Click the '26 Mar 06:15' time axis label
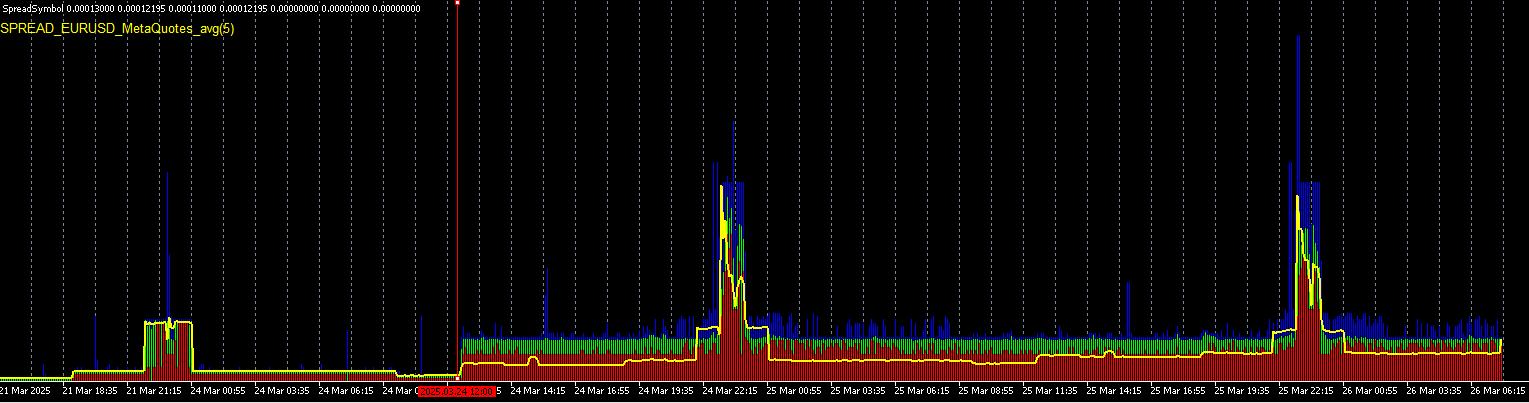 tap(1499, 391)
